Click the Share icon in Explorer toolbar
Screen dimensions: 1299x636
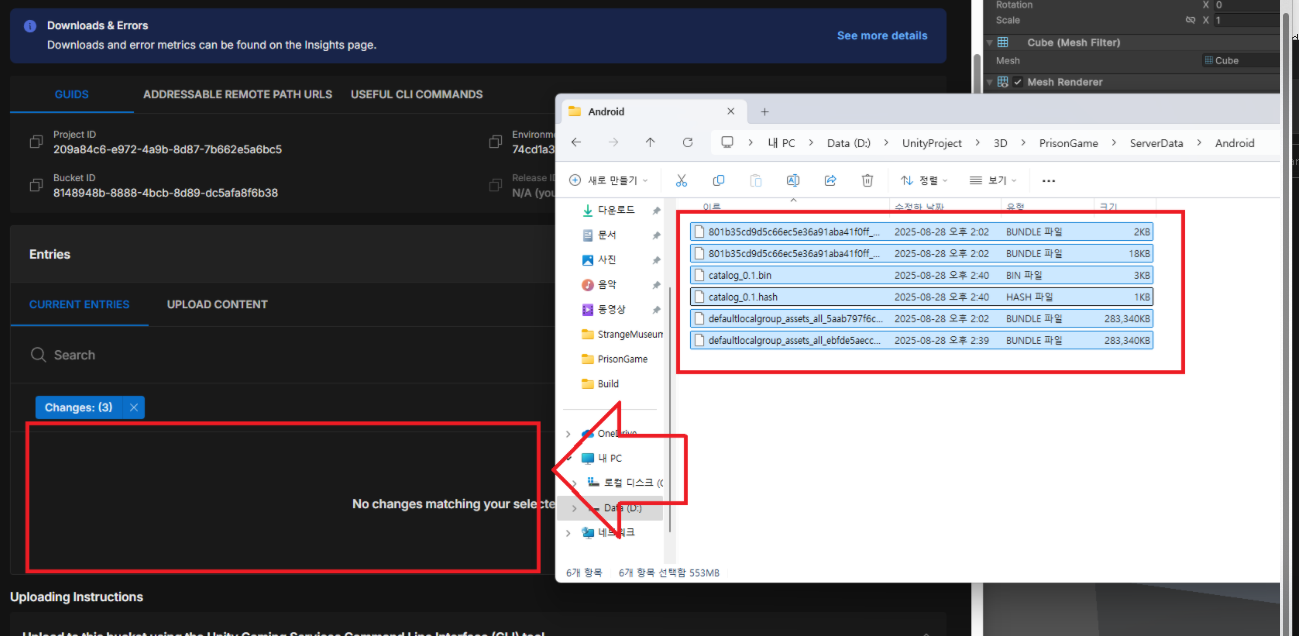coord(830,180)
